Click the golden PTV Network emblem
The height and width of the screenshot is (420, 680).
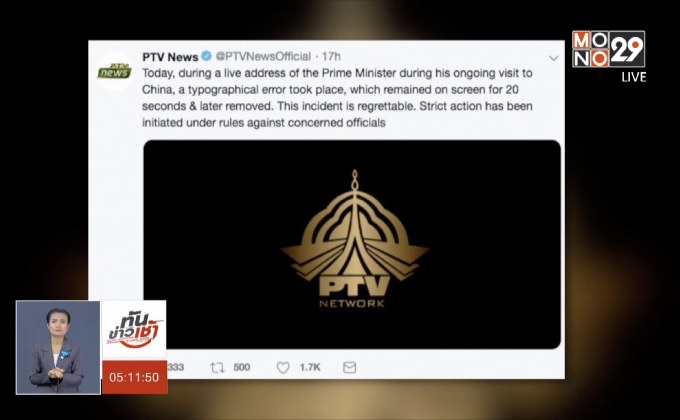[x=354, y=239]
